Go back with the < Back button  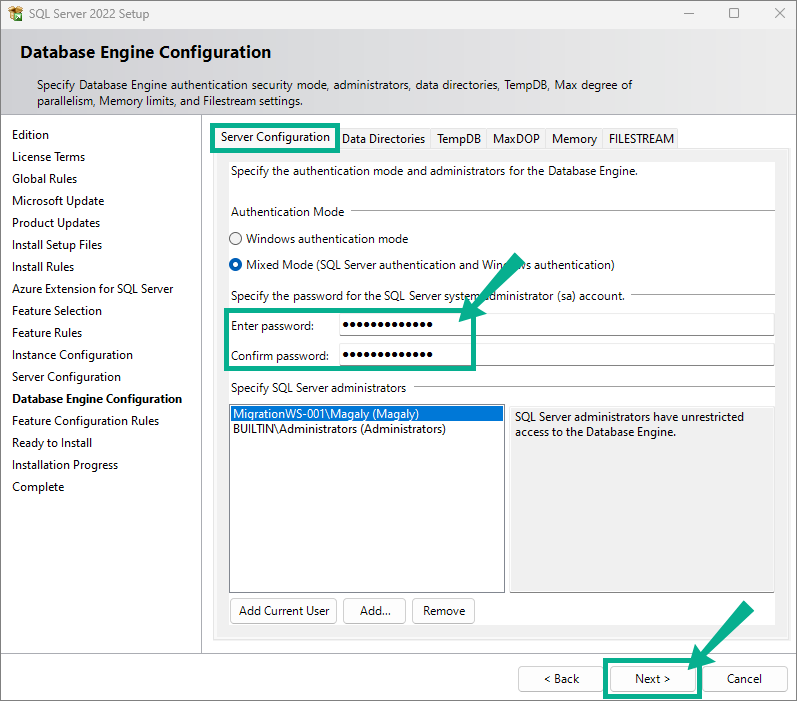pyautogui.click(x=561, y=679)
